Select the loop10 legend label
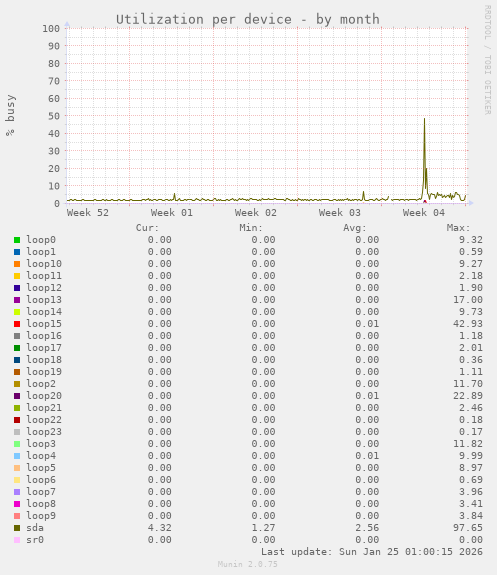The width and height of the screenshot is (497, 575). click(44, 264)
